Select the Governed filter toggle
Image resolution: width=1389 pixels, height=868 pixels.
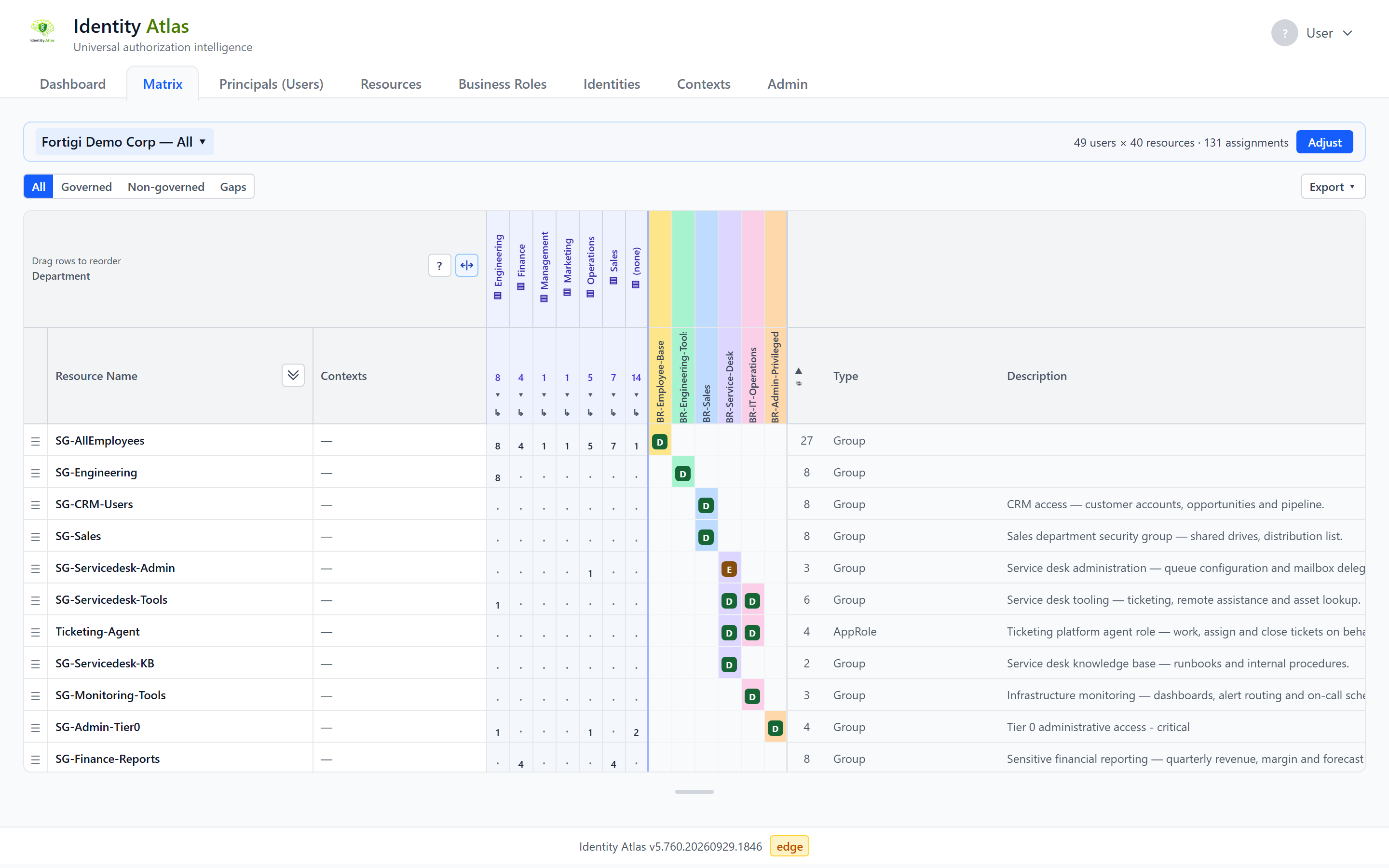pyautogui.click(x=86, y=187)
